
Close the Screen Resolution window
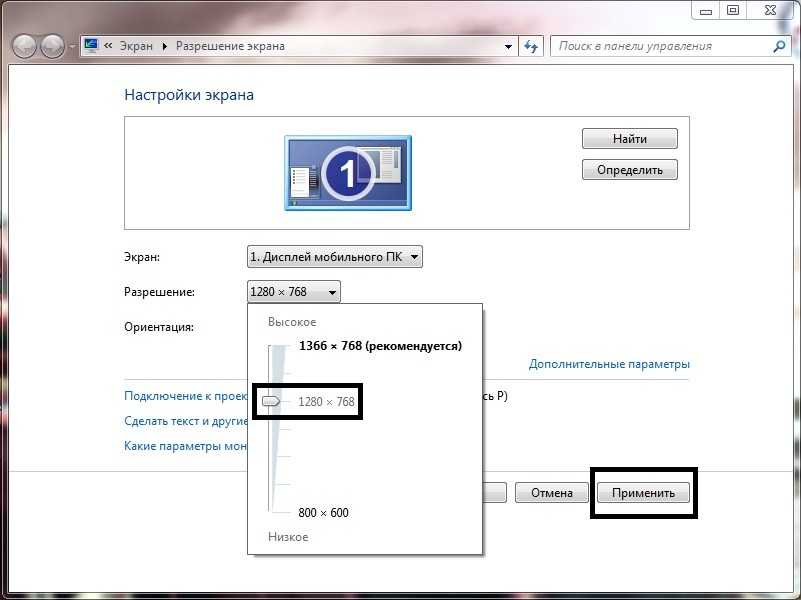(770, 10)
